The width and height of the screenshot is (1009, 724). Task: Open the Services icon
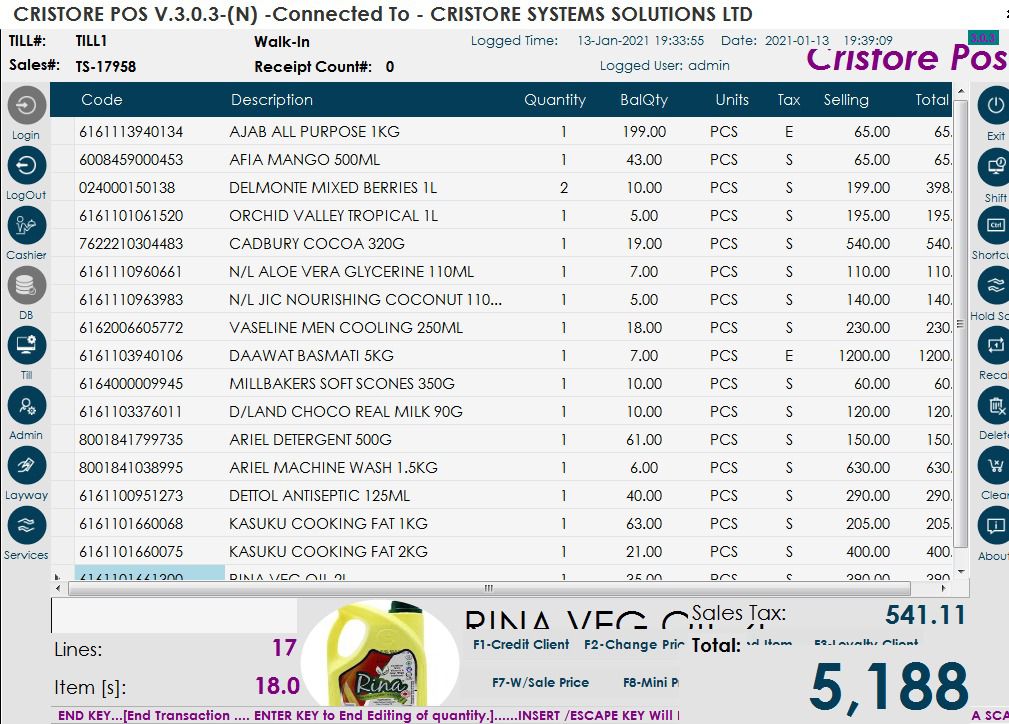(26, 526)
